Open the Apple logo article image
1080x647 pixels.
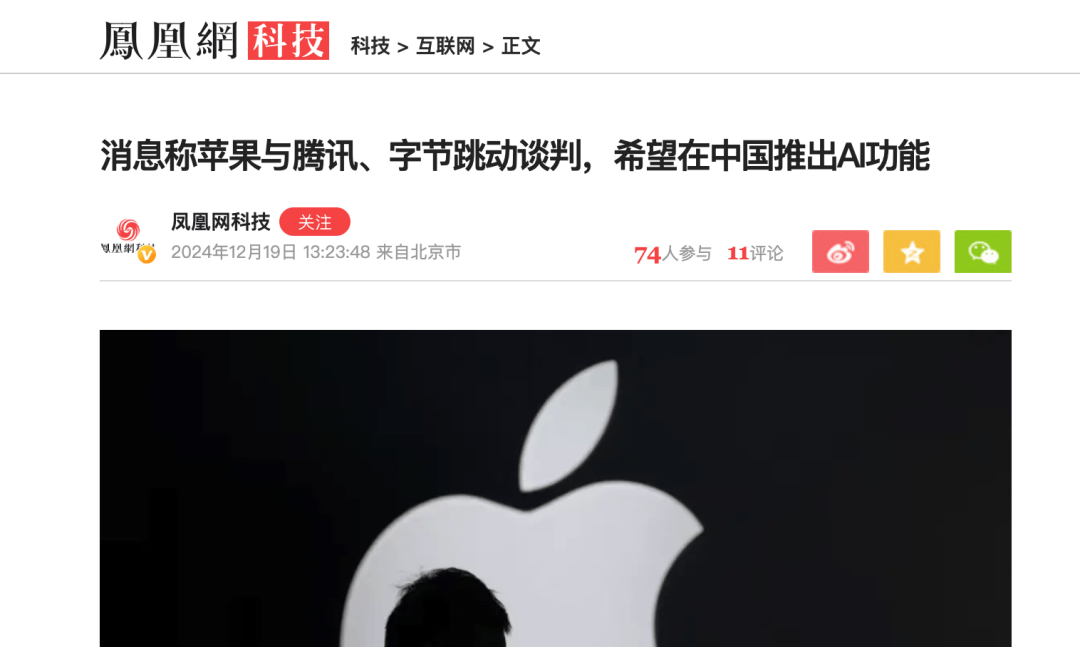556,489
